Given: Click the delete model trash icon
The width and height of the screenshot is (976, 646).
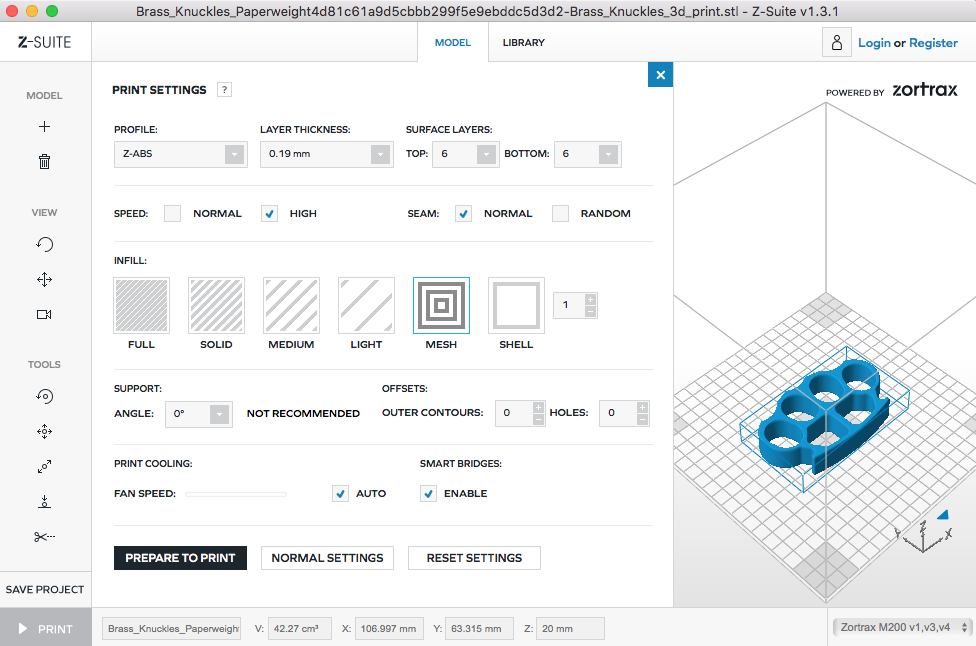Looking at the screenshot, I should [x=44, y=161].
